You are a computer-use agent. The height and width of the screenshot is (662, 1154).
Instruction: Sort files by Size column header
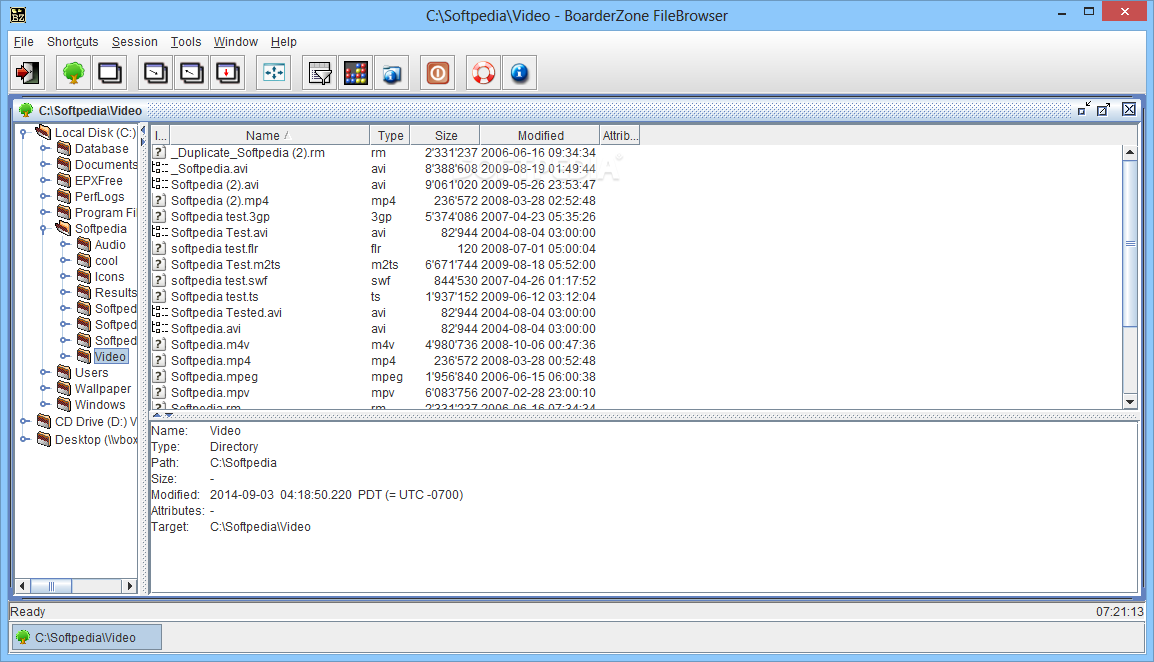click(445, 135)
